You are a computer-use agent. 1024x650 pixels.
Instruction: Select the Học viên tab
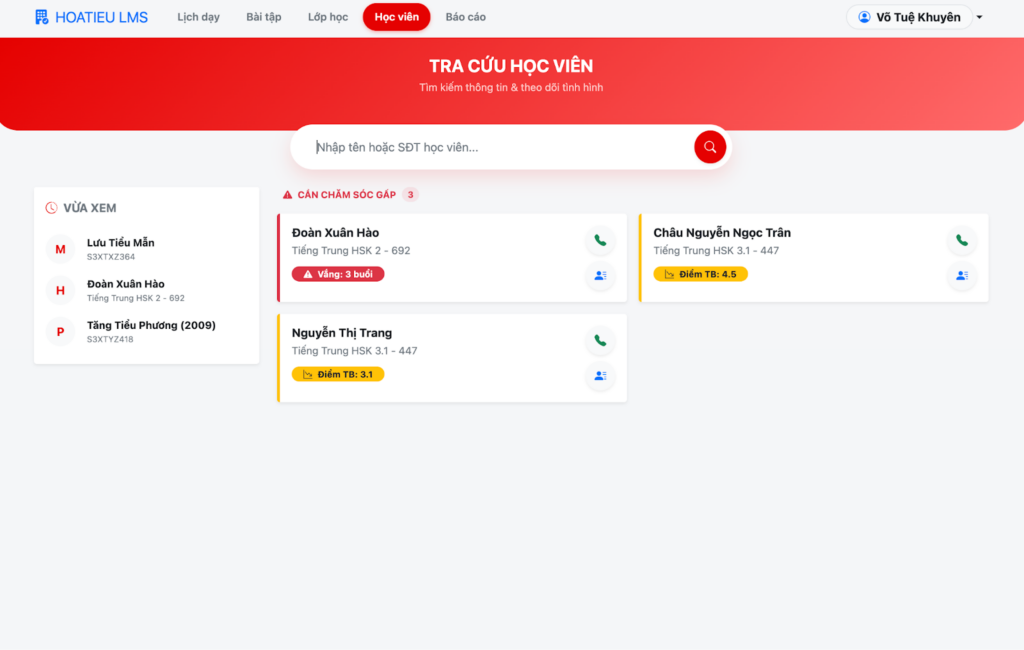click(x=396, y=17)
